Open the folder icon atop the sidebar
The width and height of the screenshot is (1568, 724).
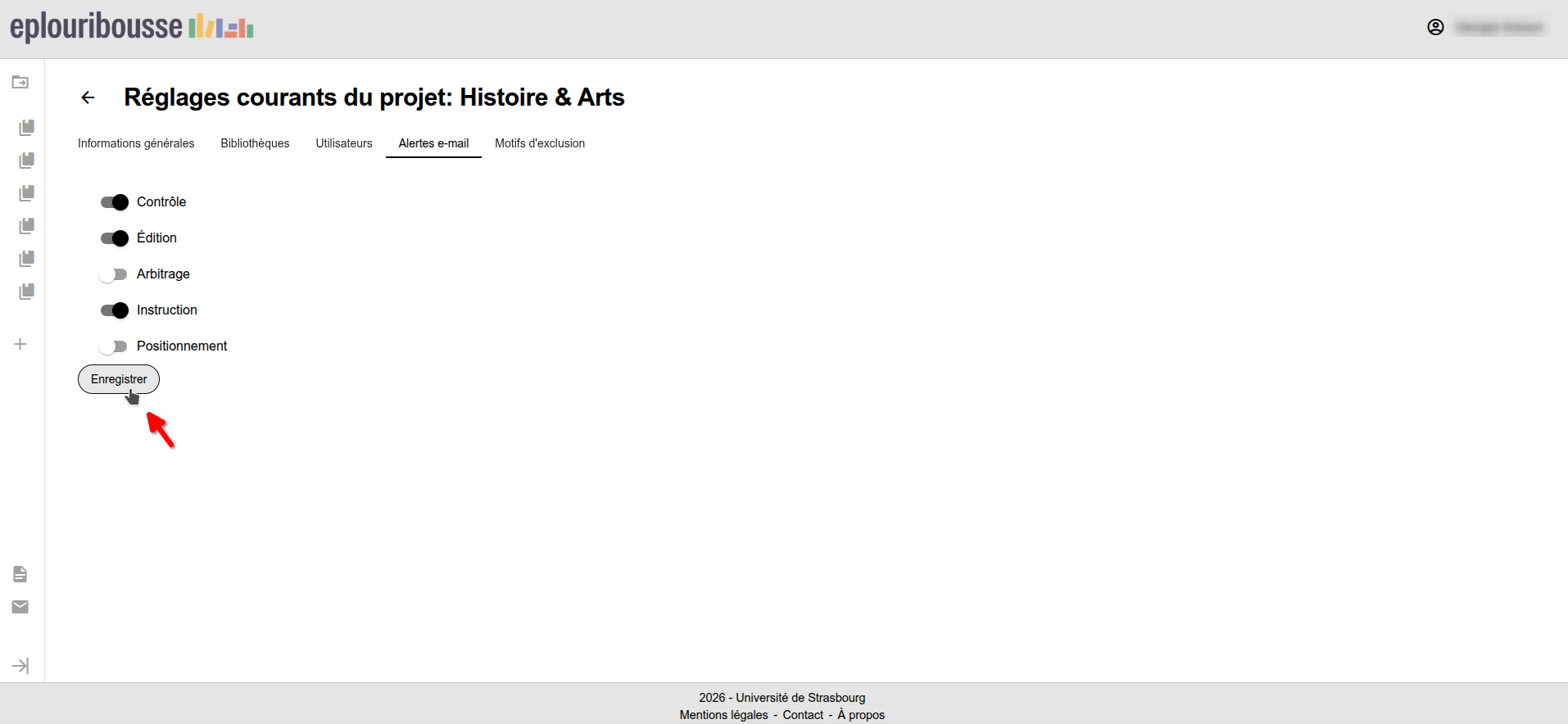click(x=20, y=82)
